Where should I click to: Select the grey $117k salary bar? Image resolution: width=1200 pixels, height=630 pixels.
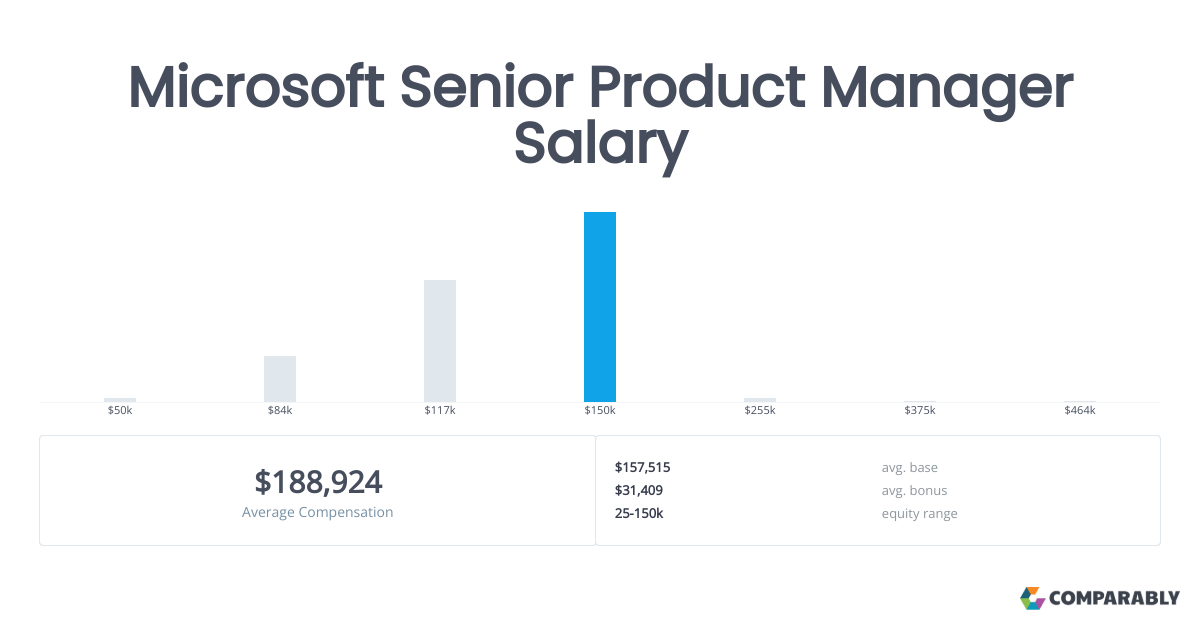[440, 341]
